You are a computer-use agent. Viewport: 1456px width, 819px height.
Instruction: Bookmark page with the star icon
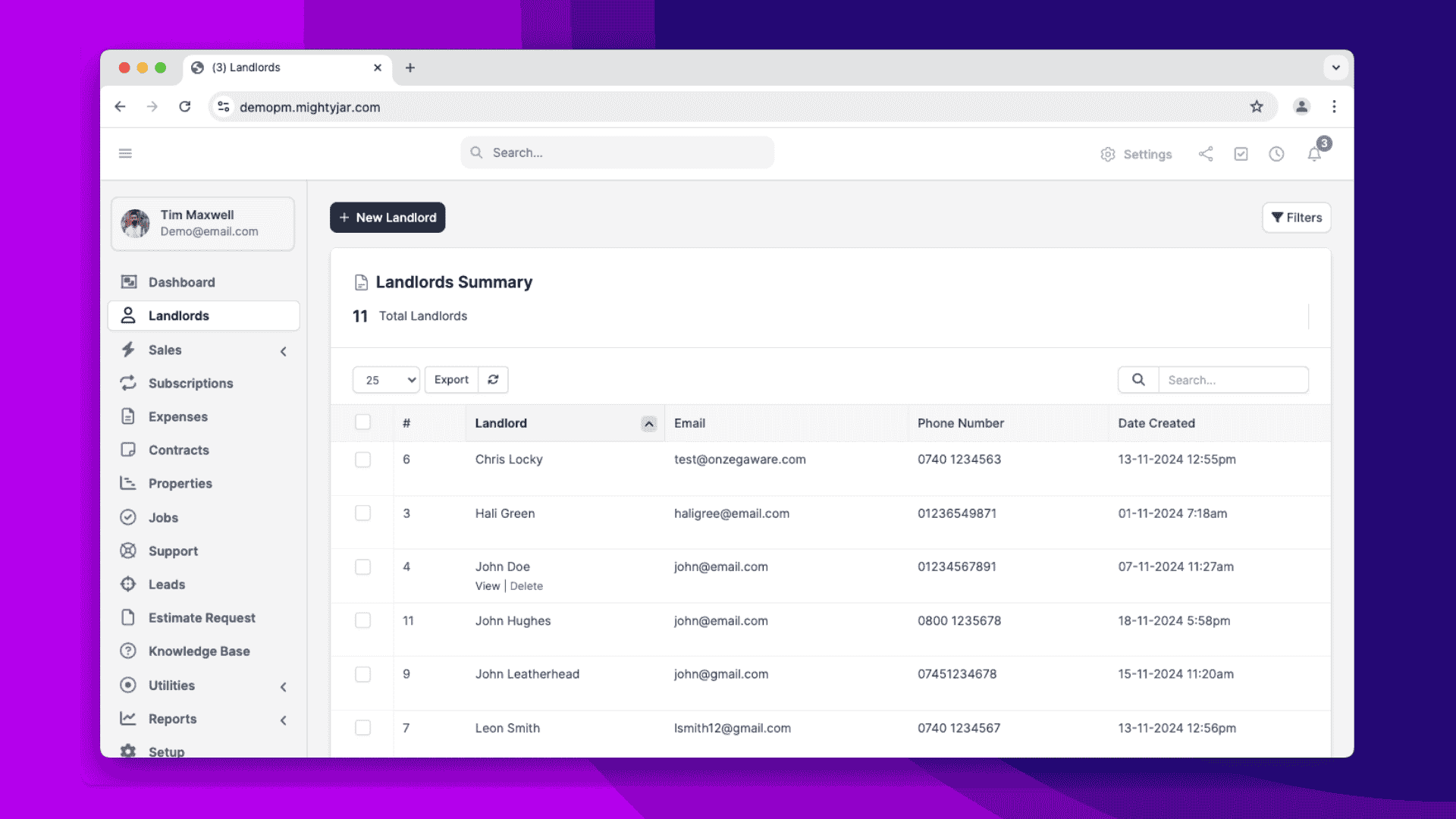(x=1257, y=107)
